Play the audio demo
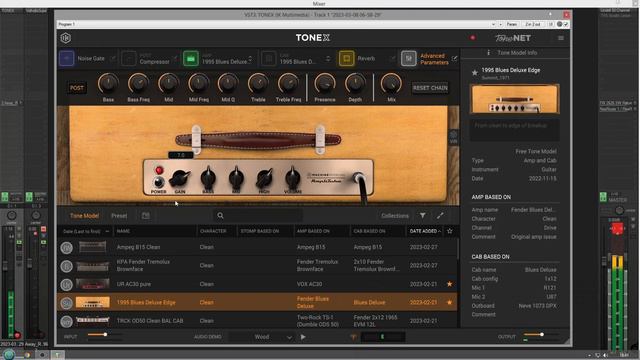This screenshot has height=360, width=640. click(x=303, y=337)
